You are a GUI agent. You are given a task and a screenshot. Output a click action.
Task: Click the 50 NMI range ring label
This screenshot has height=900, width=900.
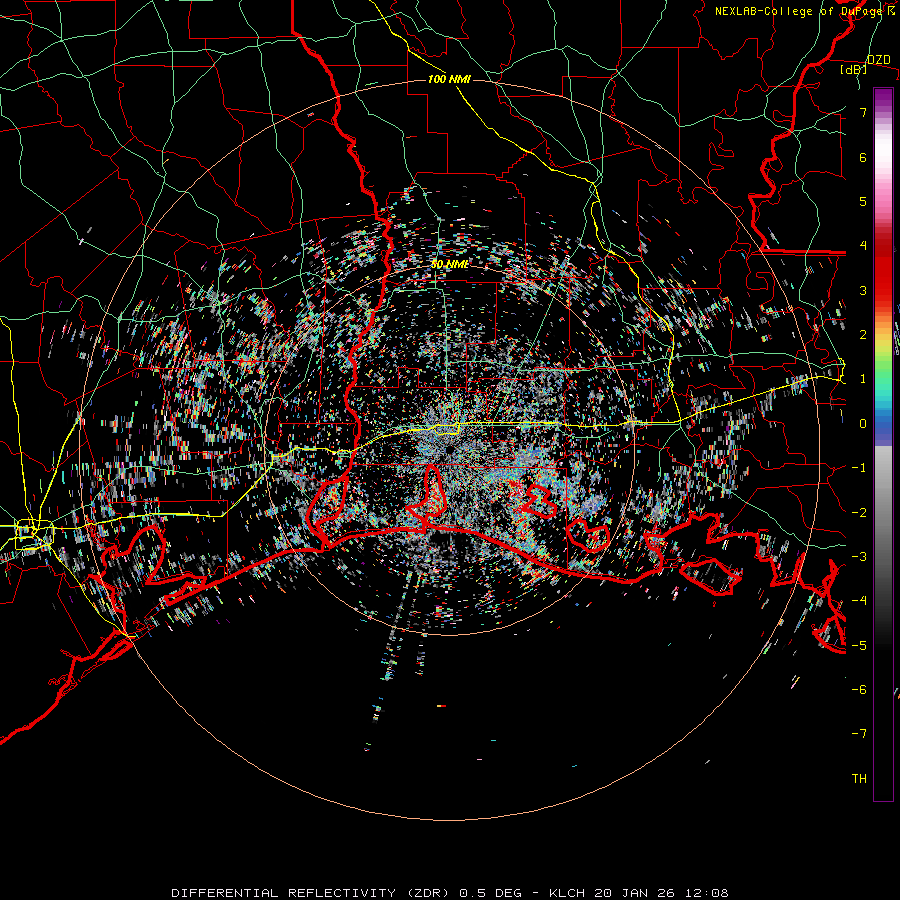coord(449,264)
